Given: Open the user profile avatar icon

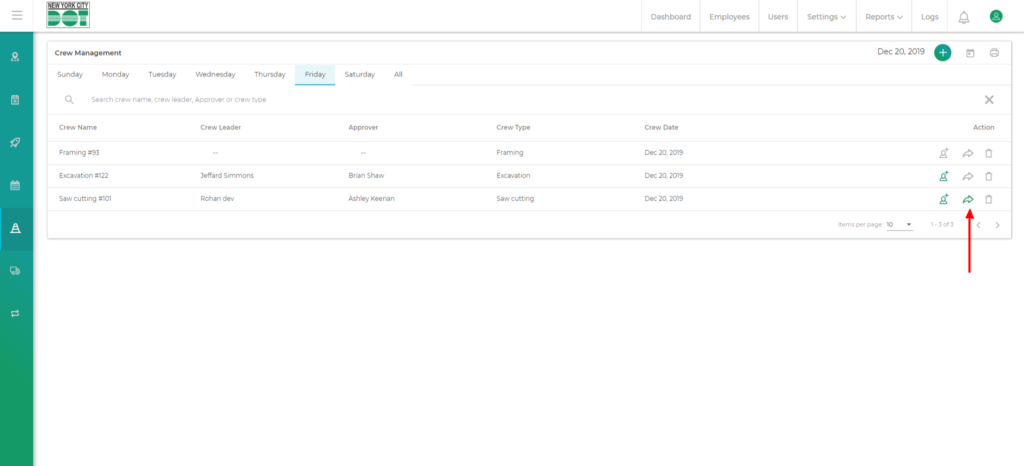Looking at the screenshot, I should tap(996, 16).
